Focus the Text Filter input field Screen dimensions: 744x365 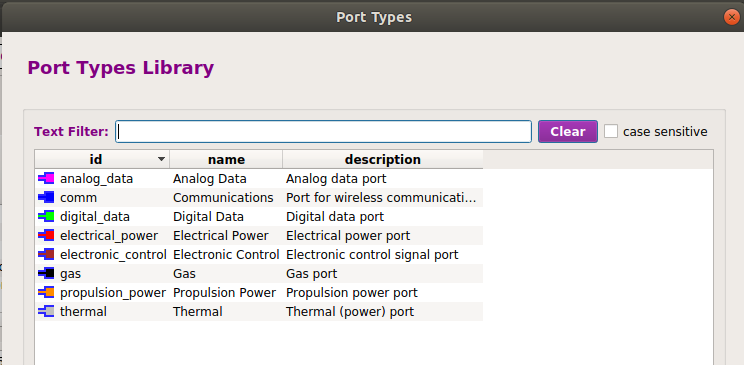pyautogui.click(x=324, y=131)
